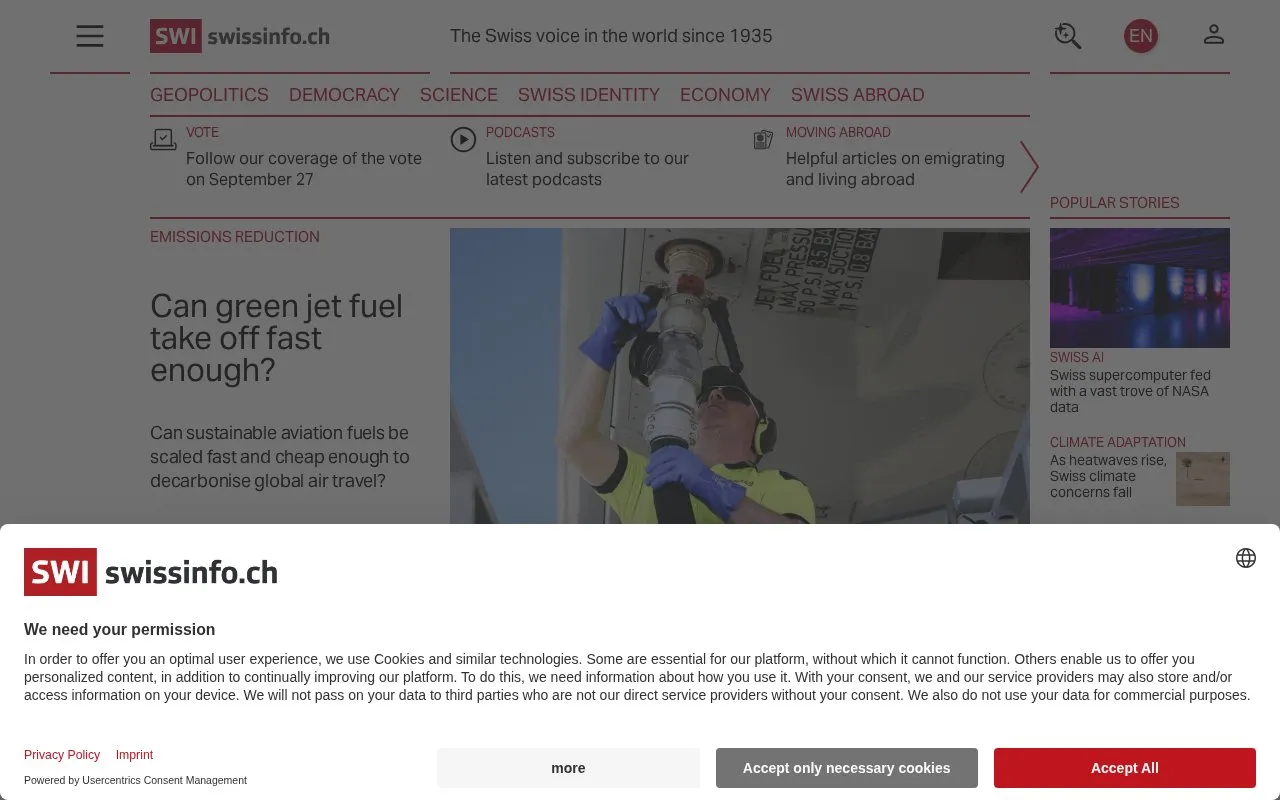Open the September 27 vote coverage link
Screen dimensions: 1280x800
click(x=304, y=169)
